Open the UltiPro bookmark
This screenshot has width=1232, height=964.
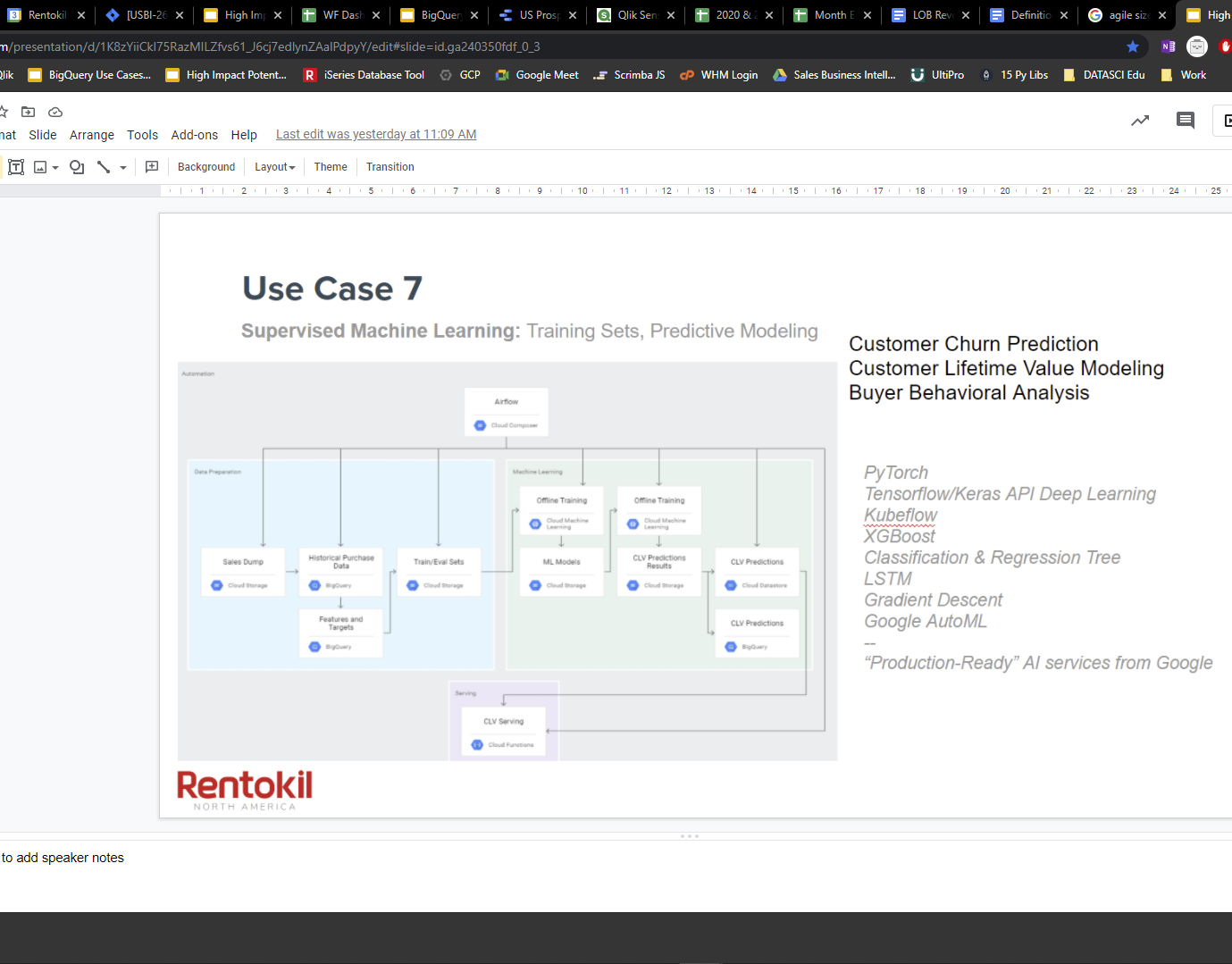pos(937,75)
